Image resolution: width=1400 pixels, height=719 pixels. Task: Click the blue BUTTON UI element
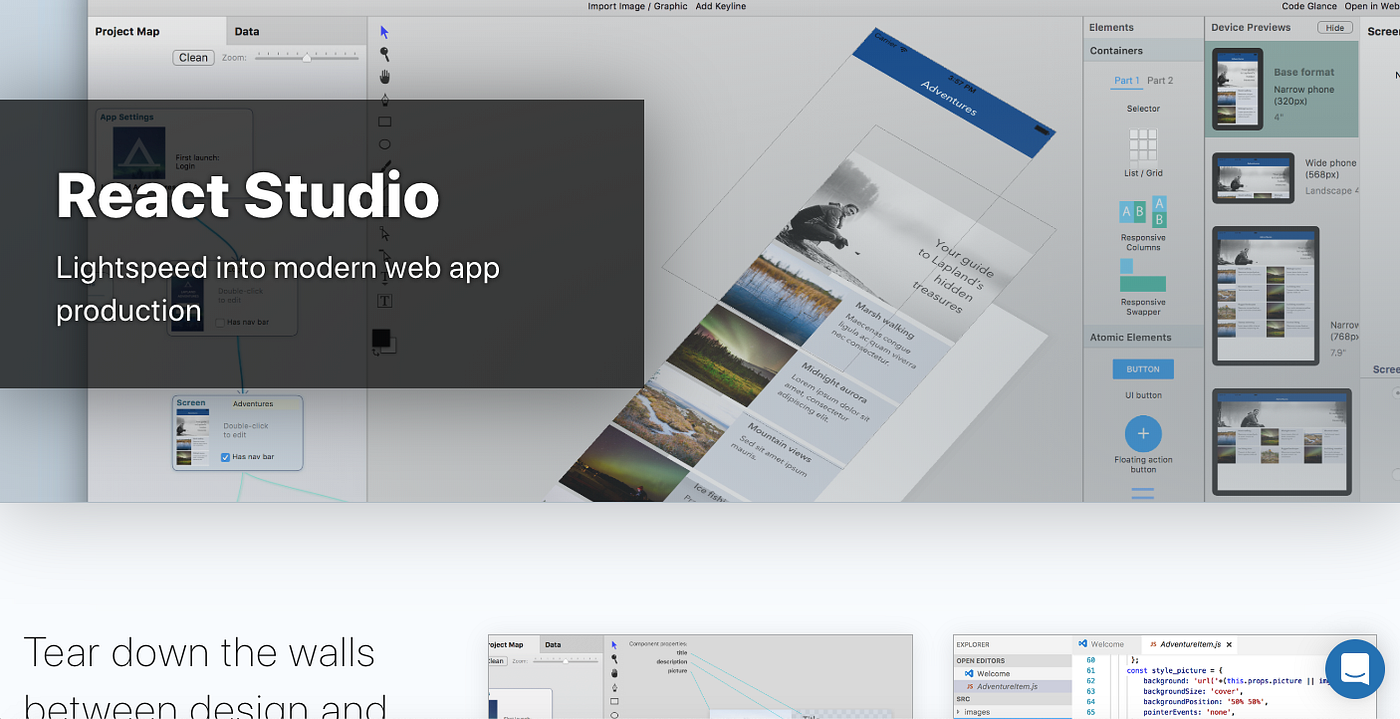point(1143,369)
